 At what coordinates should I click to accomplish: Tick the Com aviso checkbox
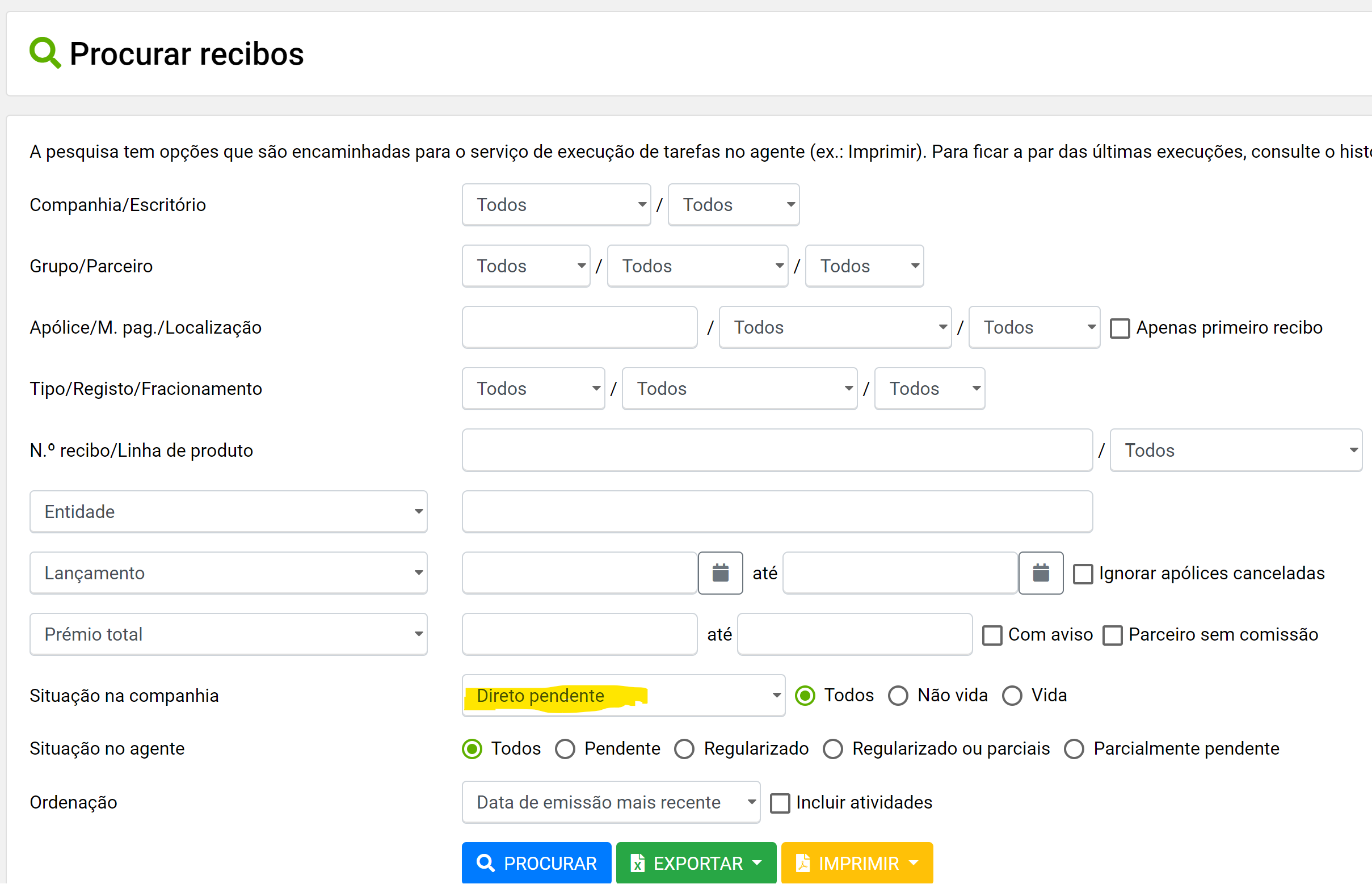pos(992,635)
